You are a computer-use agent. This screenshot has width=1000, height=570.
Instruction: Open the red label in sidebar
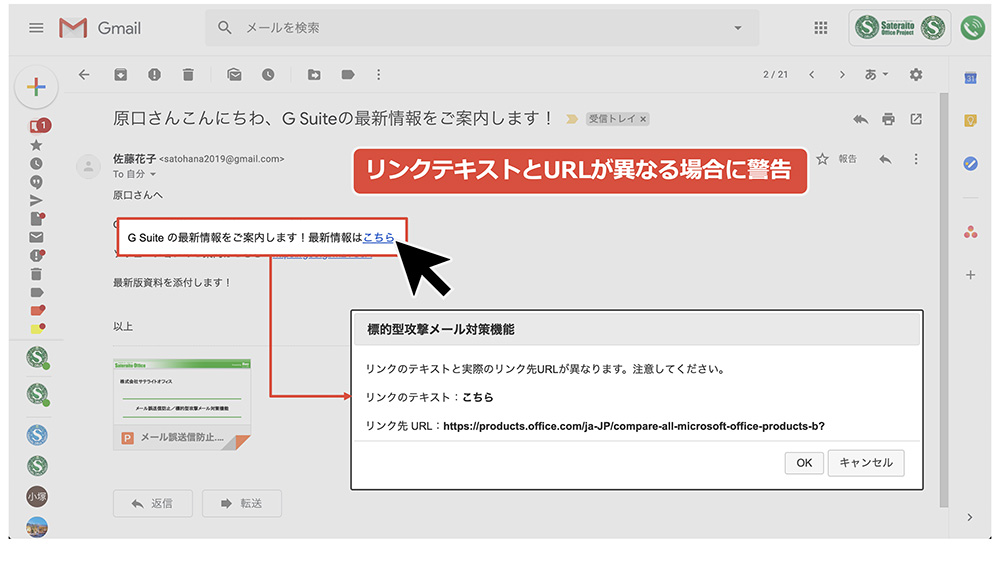pos(38,311)
